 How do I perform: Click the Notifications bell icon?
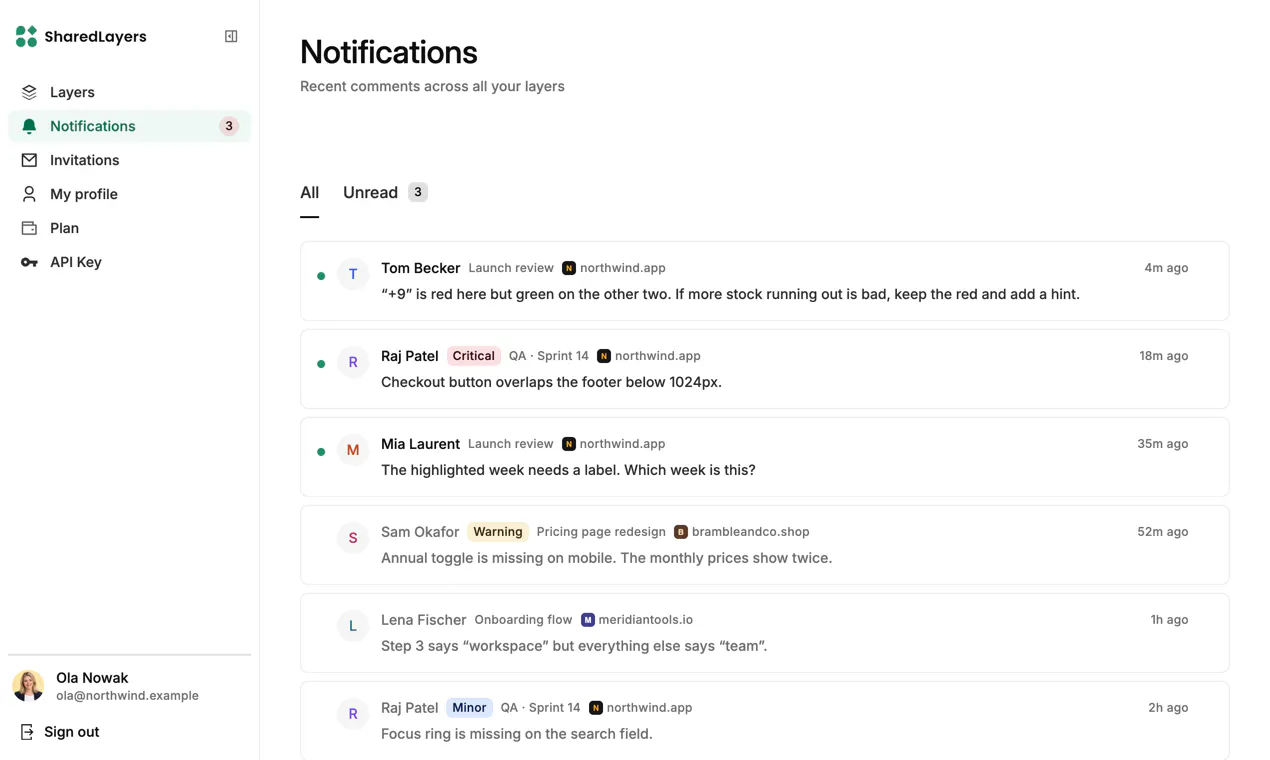coord(29,126)
